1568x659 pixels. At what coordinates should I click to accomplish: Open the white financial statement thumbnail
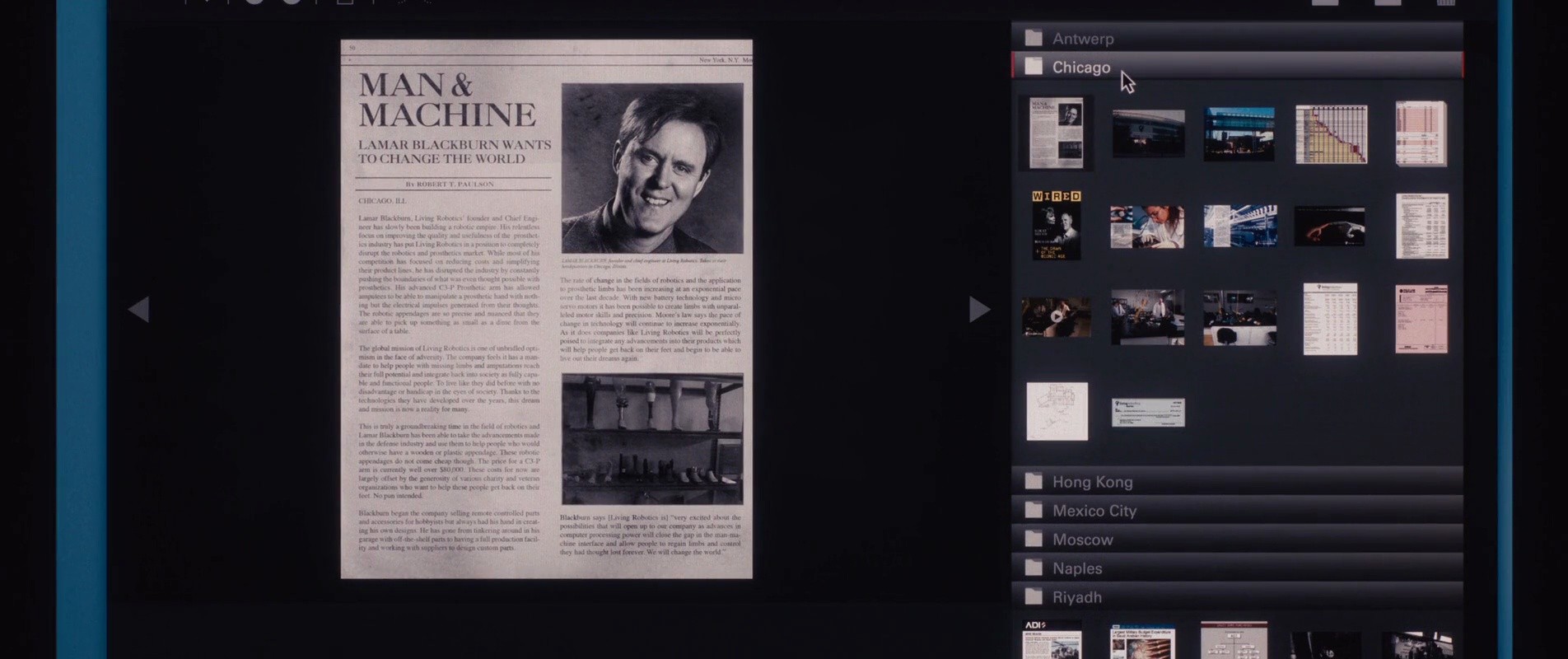(1422, 226)
